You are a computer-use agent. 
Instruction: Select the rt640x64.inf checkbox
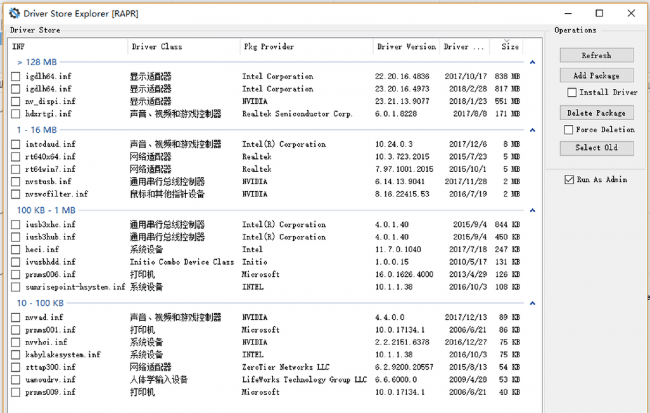[16, 157]
